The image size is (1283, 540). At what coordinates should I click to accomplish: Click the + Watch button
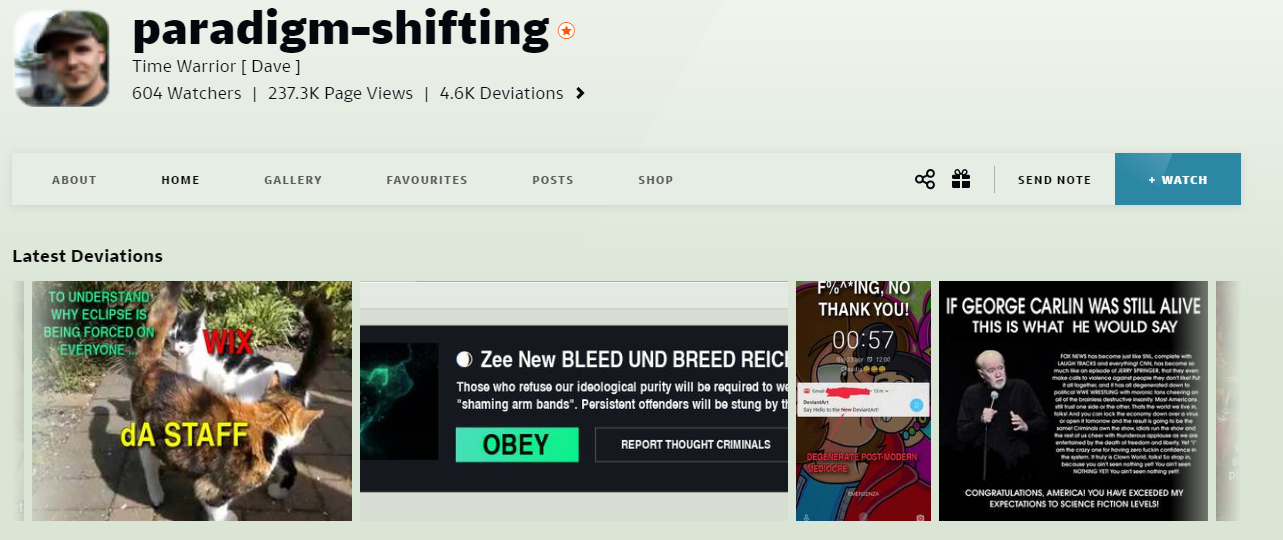pyautogui.click(x=1178, y=179)
